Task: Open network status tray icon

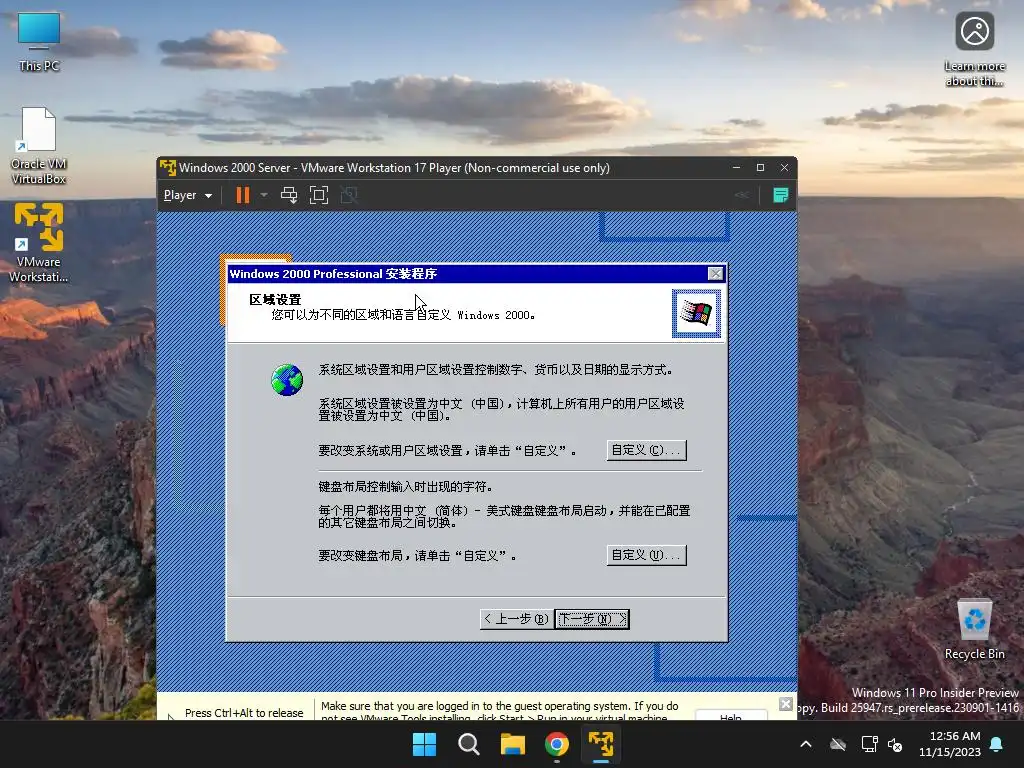Action: pyautogui.click(x=869, y=744)
